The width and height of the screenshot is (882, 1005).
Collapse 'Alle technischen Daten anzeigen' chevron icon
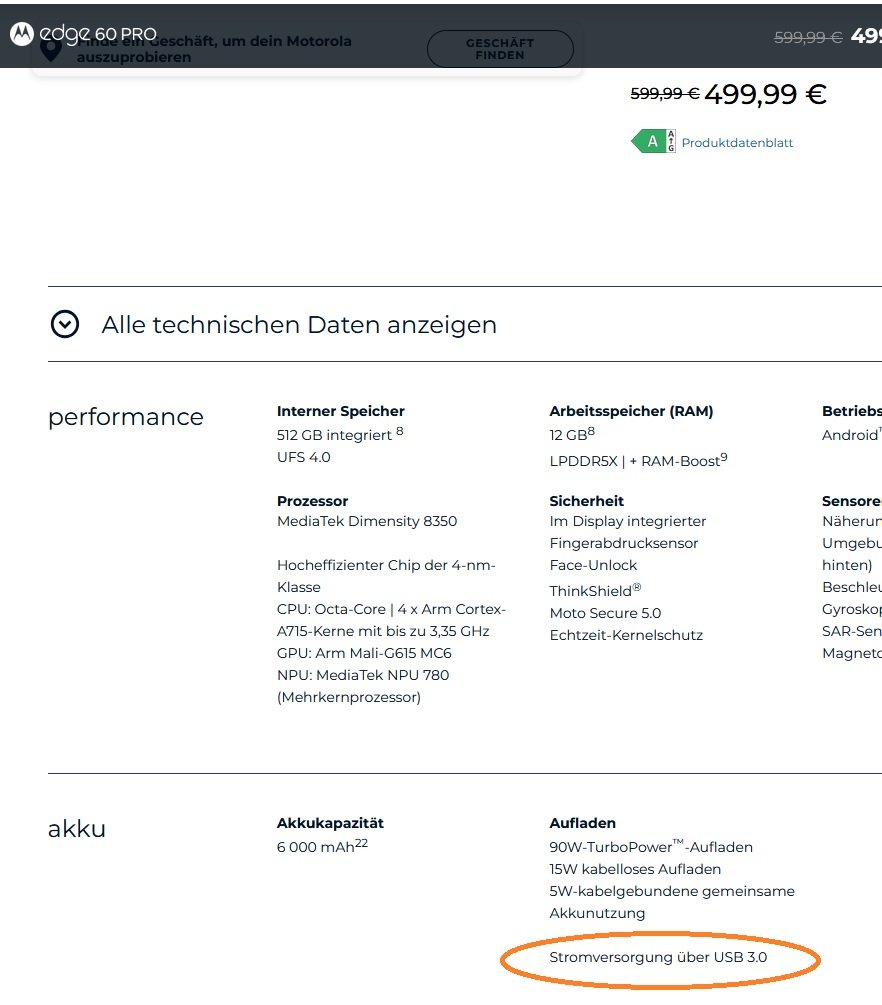pos(65,324)
